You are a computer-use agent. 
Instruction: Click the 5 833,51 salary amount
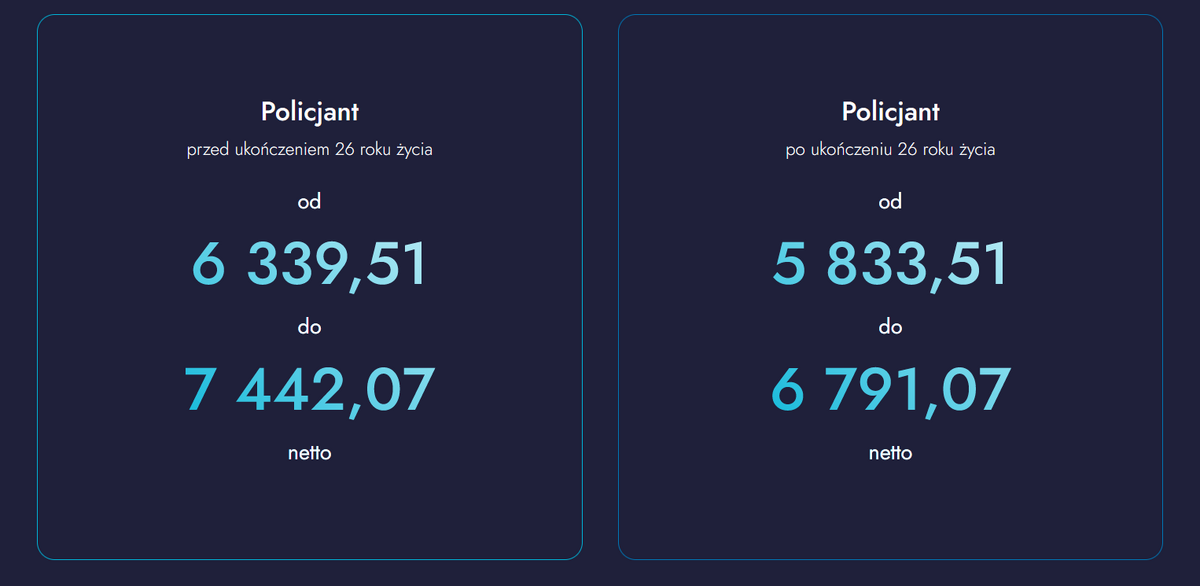click(x=890, y=265)
